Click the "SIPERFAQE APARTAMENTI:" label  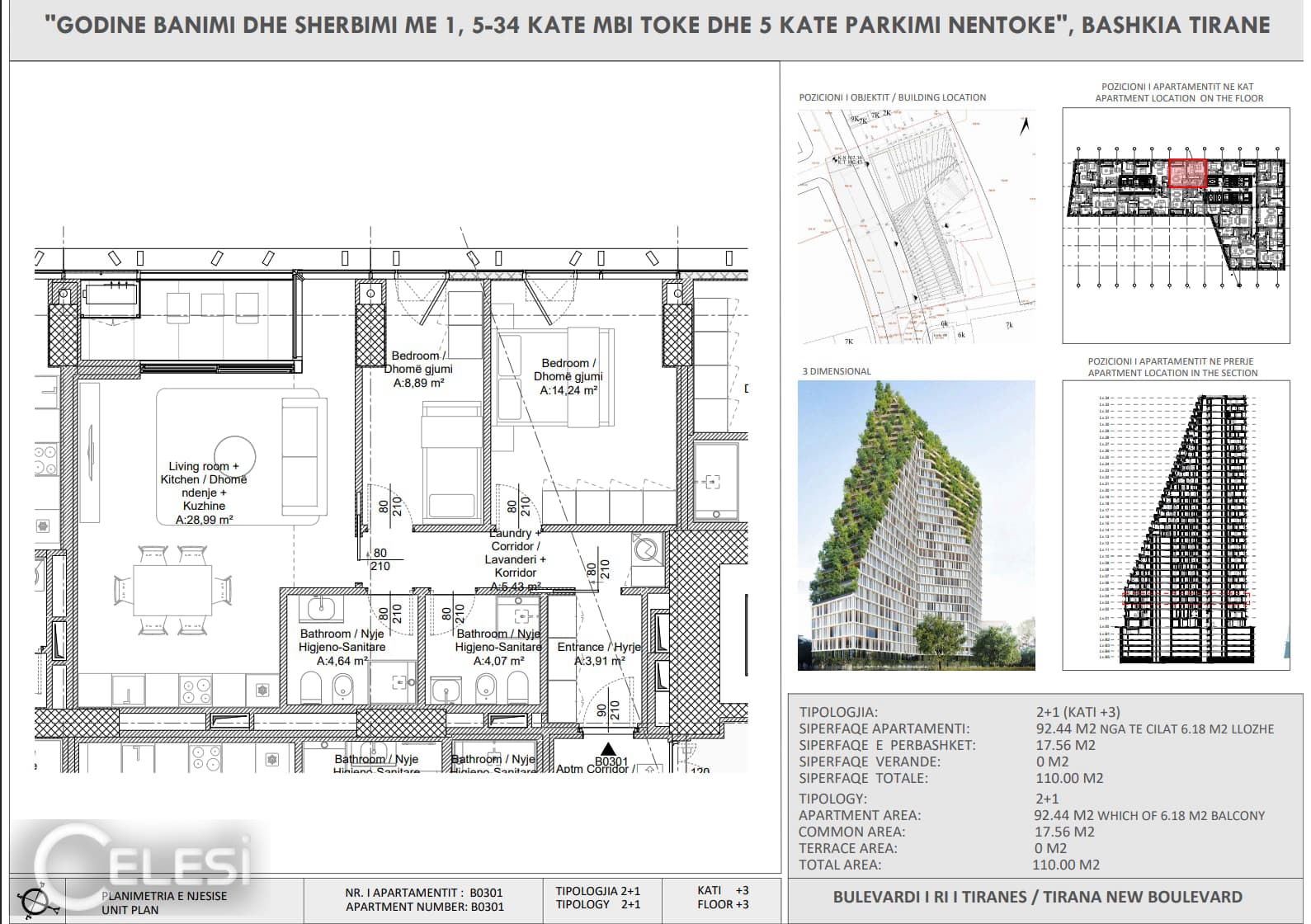(884, 728)
